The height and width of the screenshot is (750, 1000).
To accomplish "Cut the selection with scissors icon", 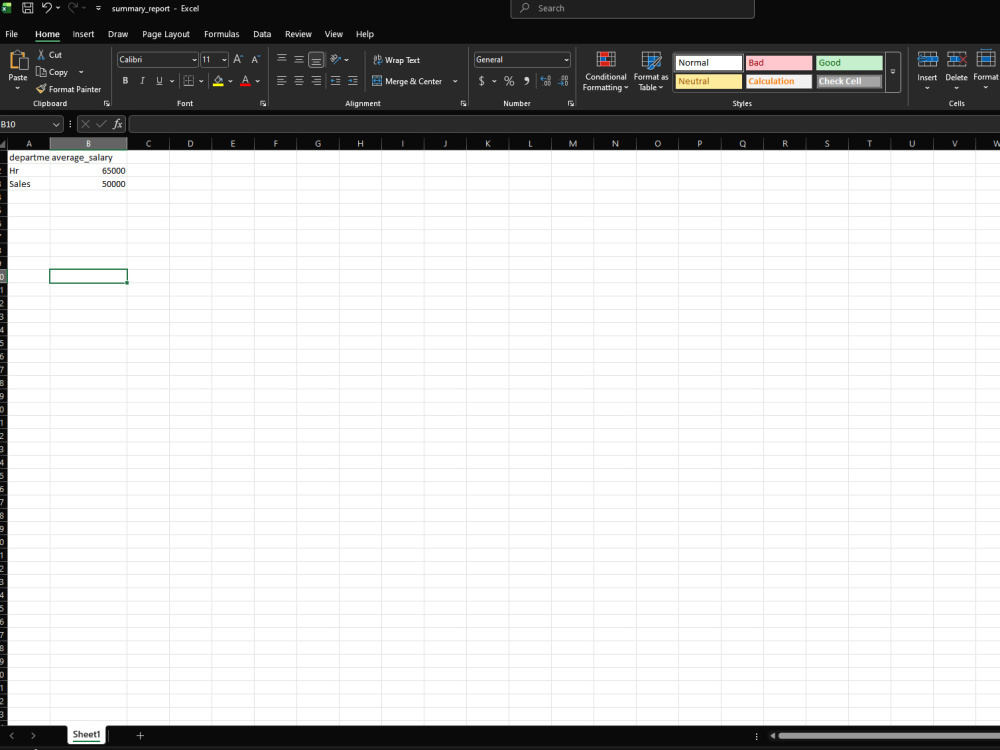I will tap(41, 55).
